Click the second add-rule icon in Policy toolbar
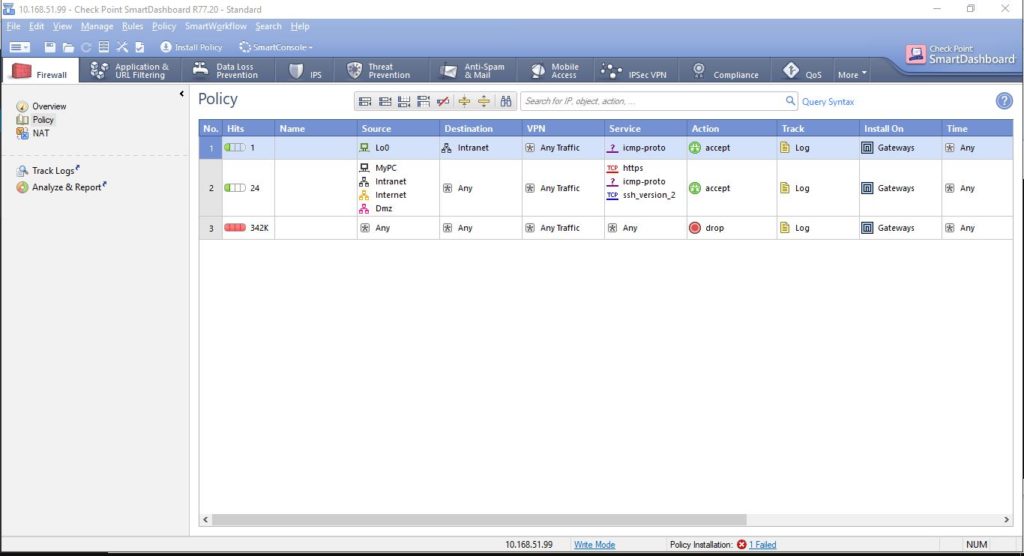The height and width of the screenshot is (556, 1024). pos(385,101)
